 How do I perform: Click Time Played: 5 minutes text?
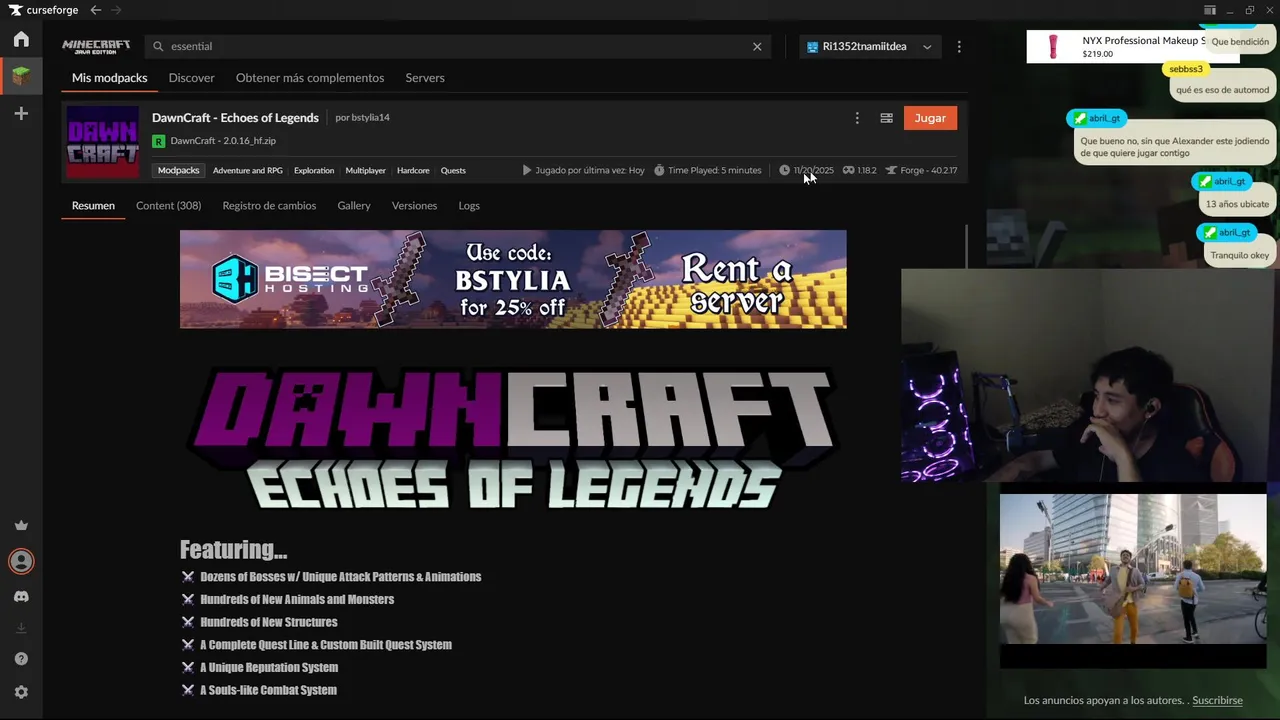tap(714, 171)
